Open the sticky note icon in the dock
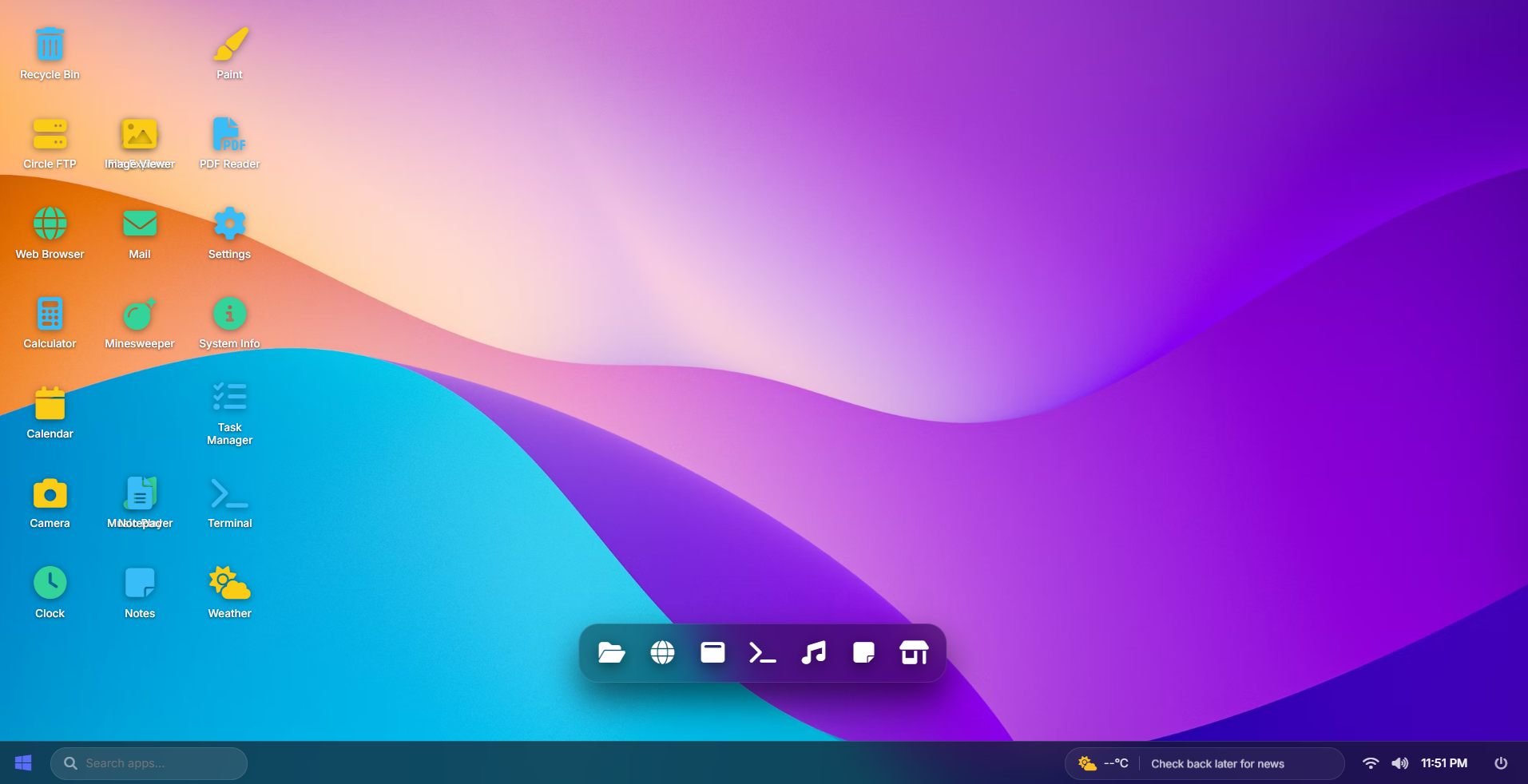Screen dimensions: 1528x784 click(x=863, y=653)
